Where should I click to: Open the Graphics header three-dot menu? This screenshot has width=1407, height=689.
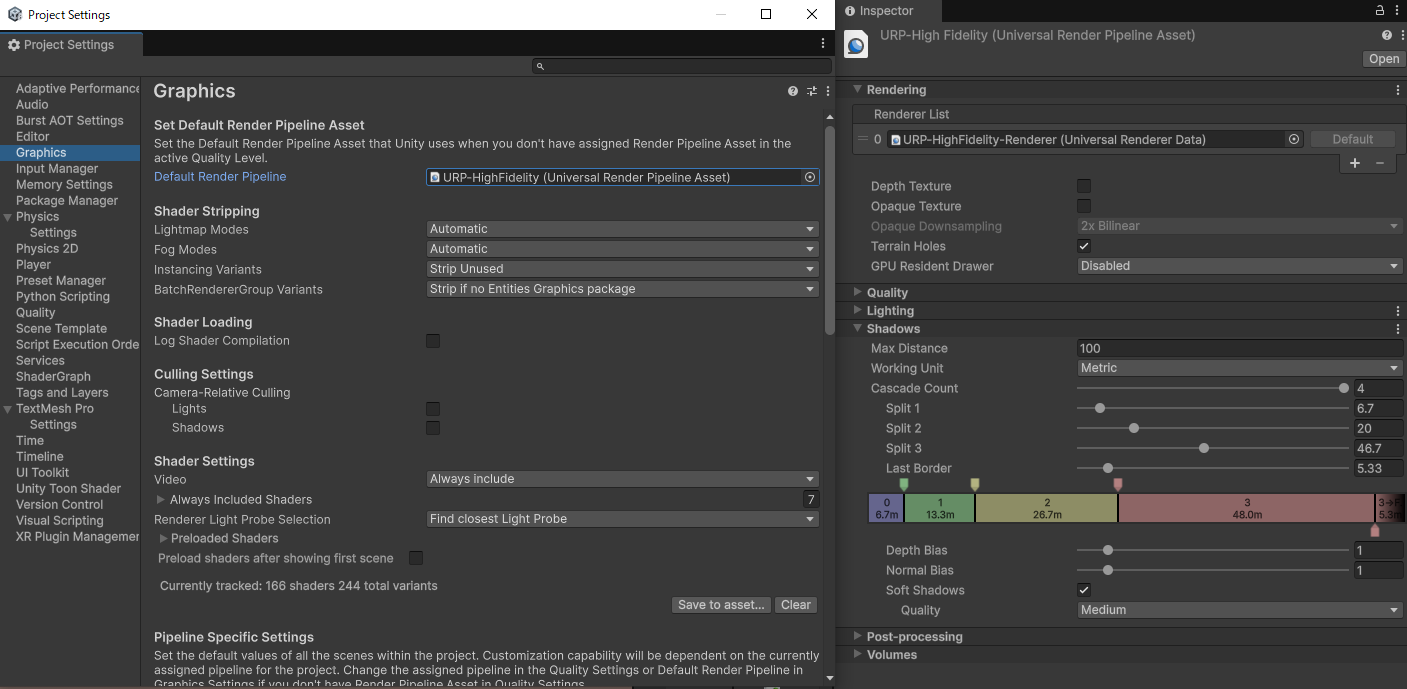point(828,91)
